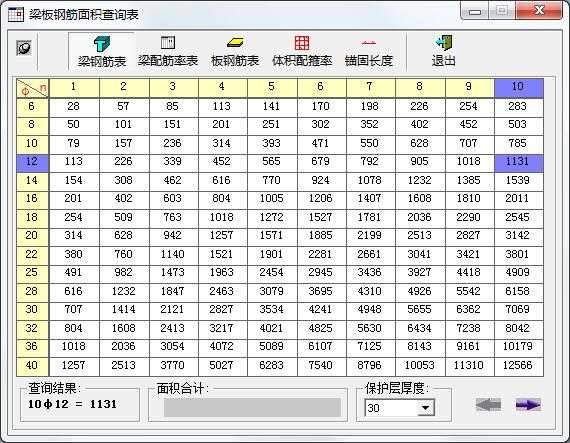Click cell with value 393
Viewport: 570px width, 443px height.
coord(272,144)
